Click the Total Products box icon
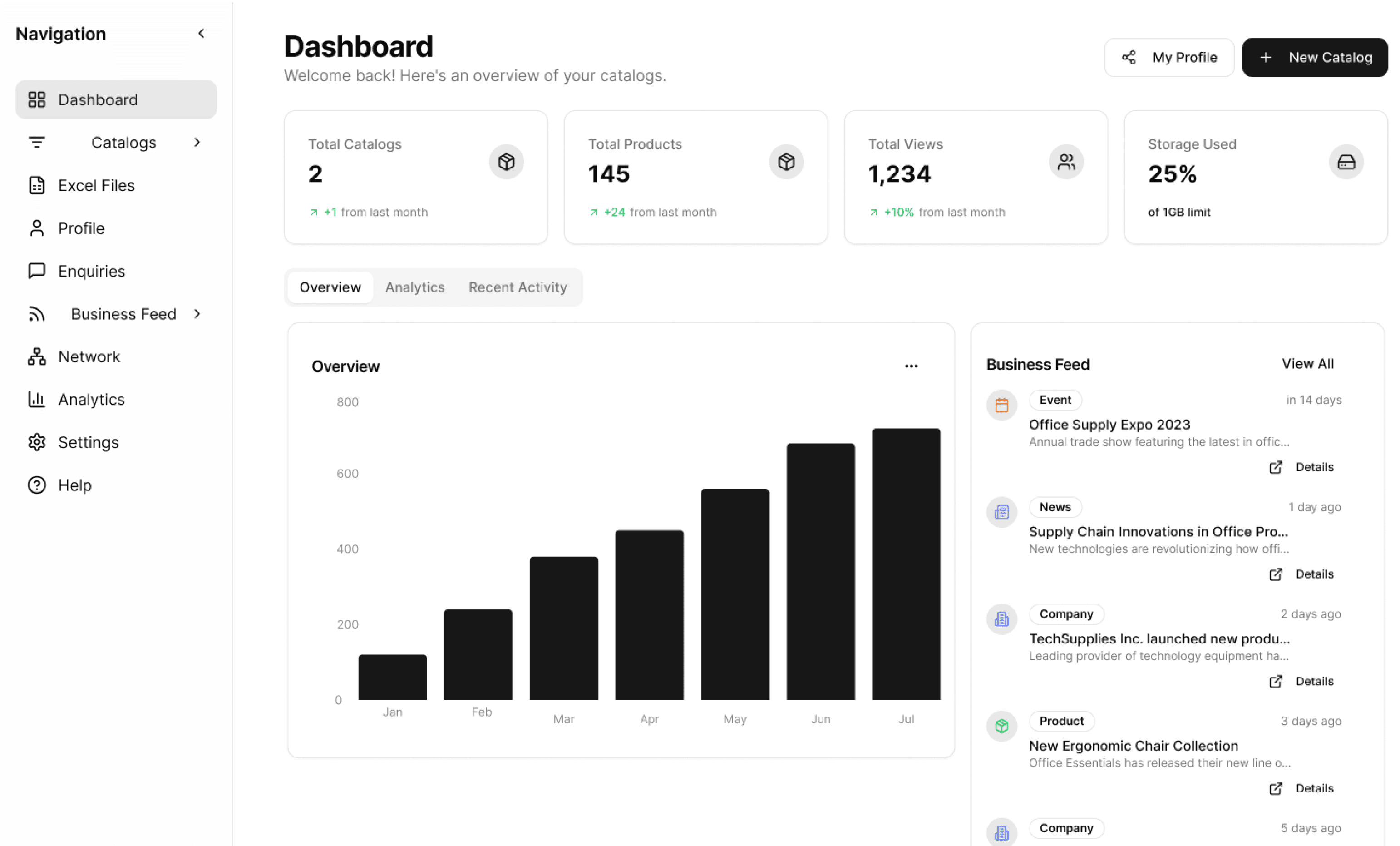 pyautogui.click(x=786, y=162)
